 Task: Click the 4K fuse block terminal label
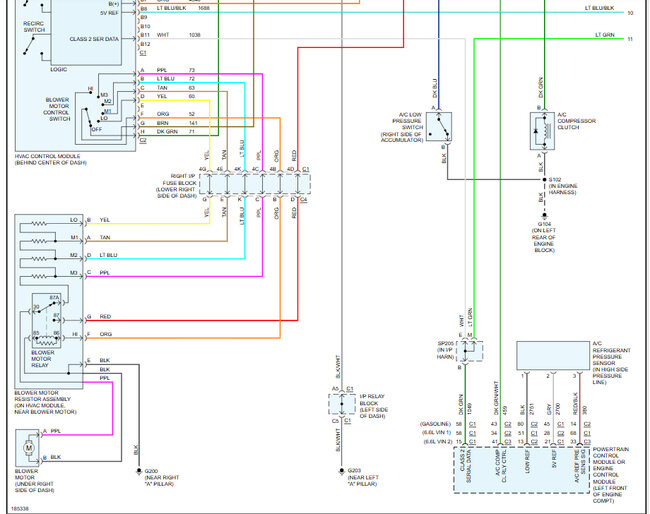tap(238, 169)
